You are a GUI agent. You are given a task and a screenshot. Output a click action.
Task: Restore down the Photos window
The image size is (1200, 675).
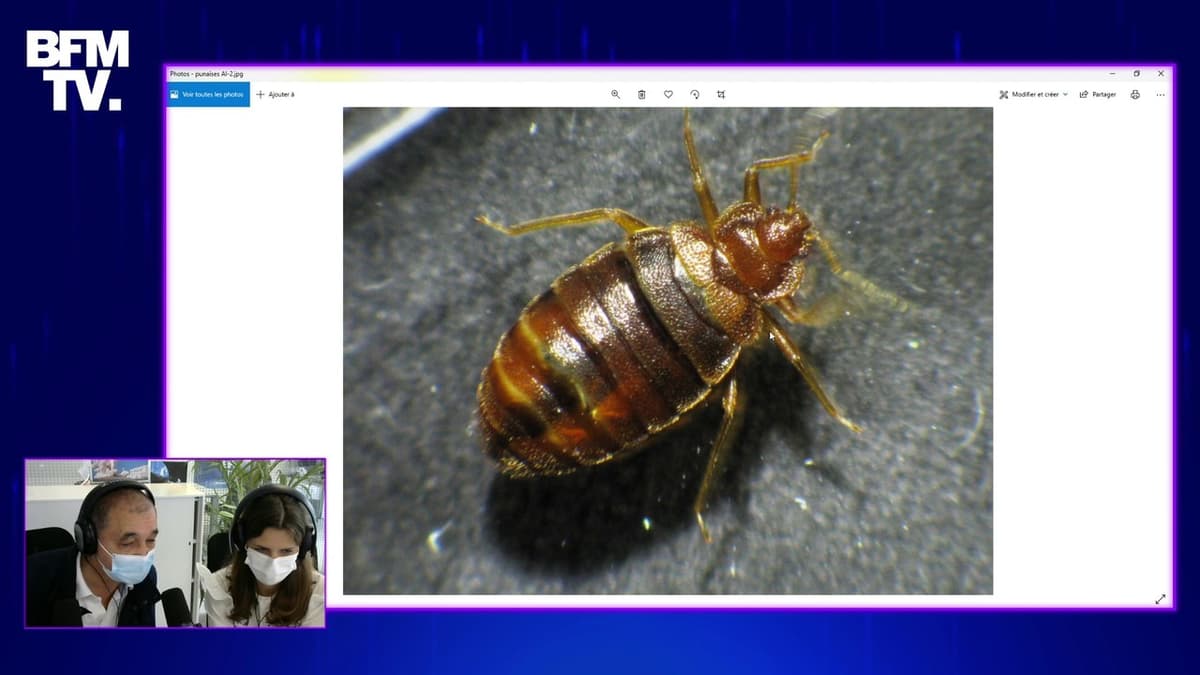pyautogui.click(x=1136, y=73)
